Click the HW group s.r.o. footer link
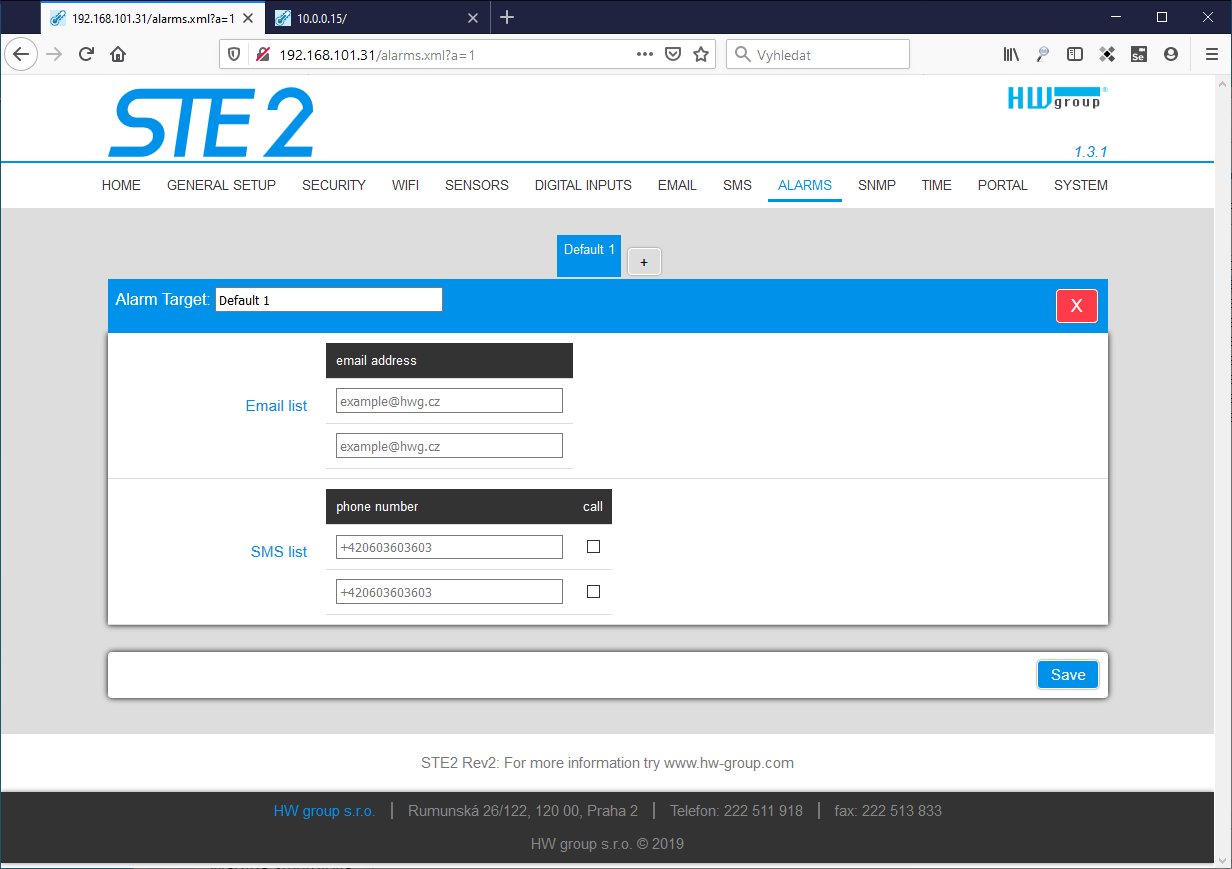Screen dimensions: 1232x869 (324, 811)
